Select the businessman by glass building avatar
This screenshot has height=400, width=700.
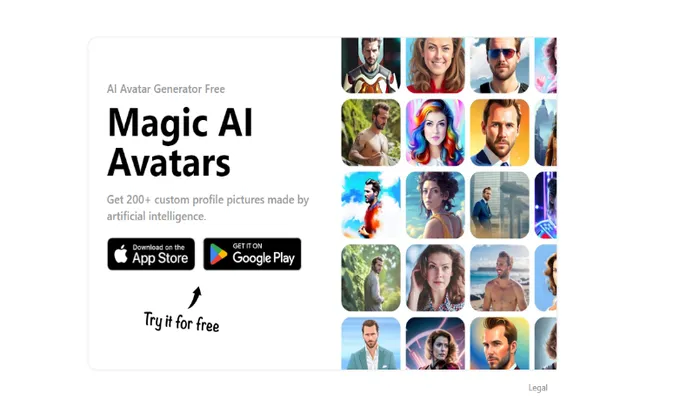click(500, 205)
